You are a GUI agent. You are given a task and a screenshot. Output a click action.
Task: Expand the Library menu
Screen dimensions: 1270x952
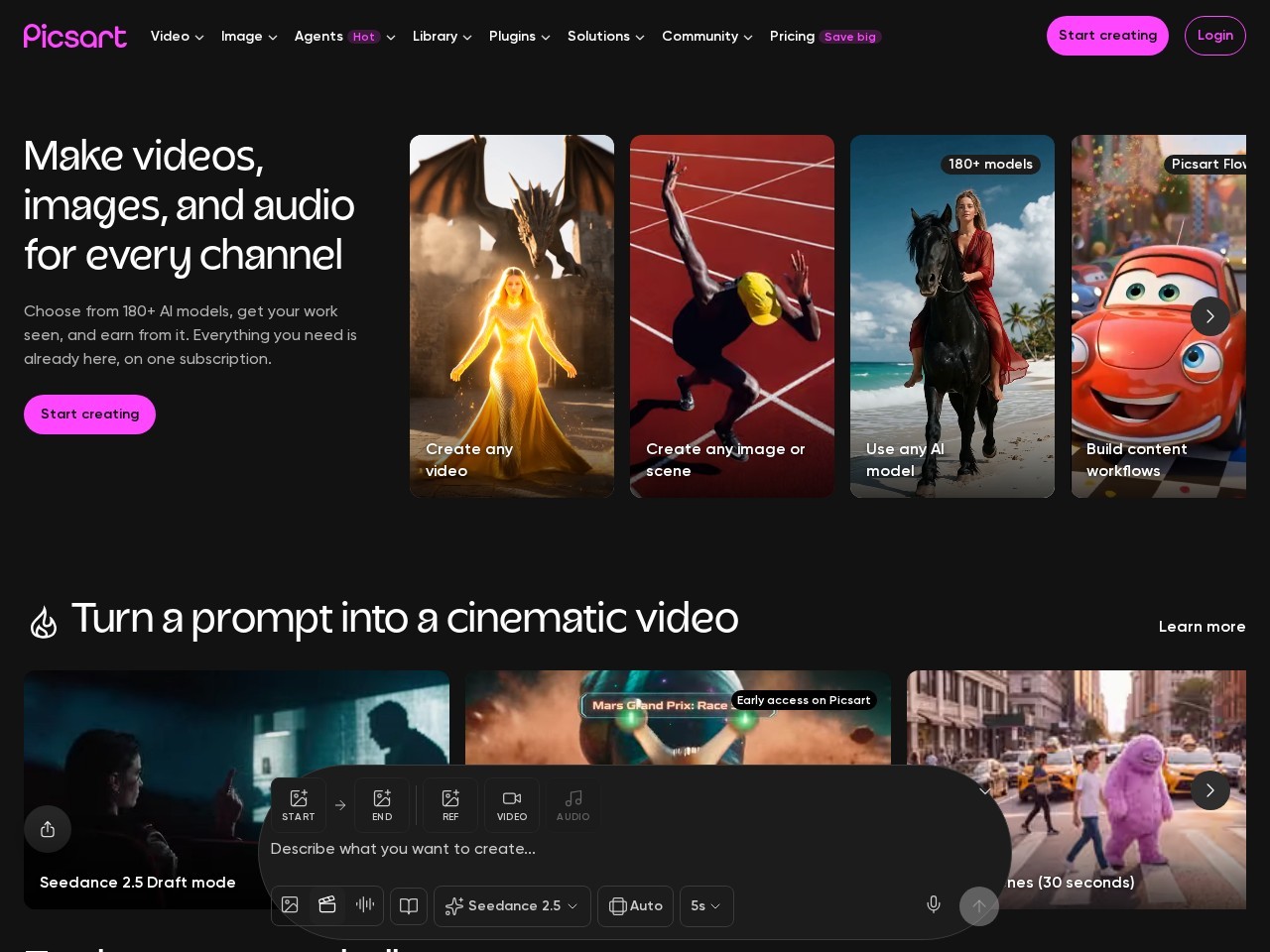coord(443,36)
